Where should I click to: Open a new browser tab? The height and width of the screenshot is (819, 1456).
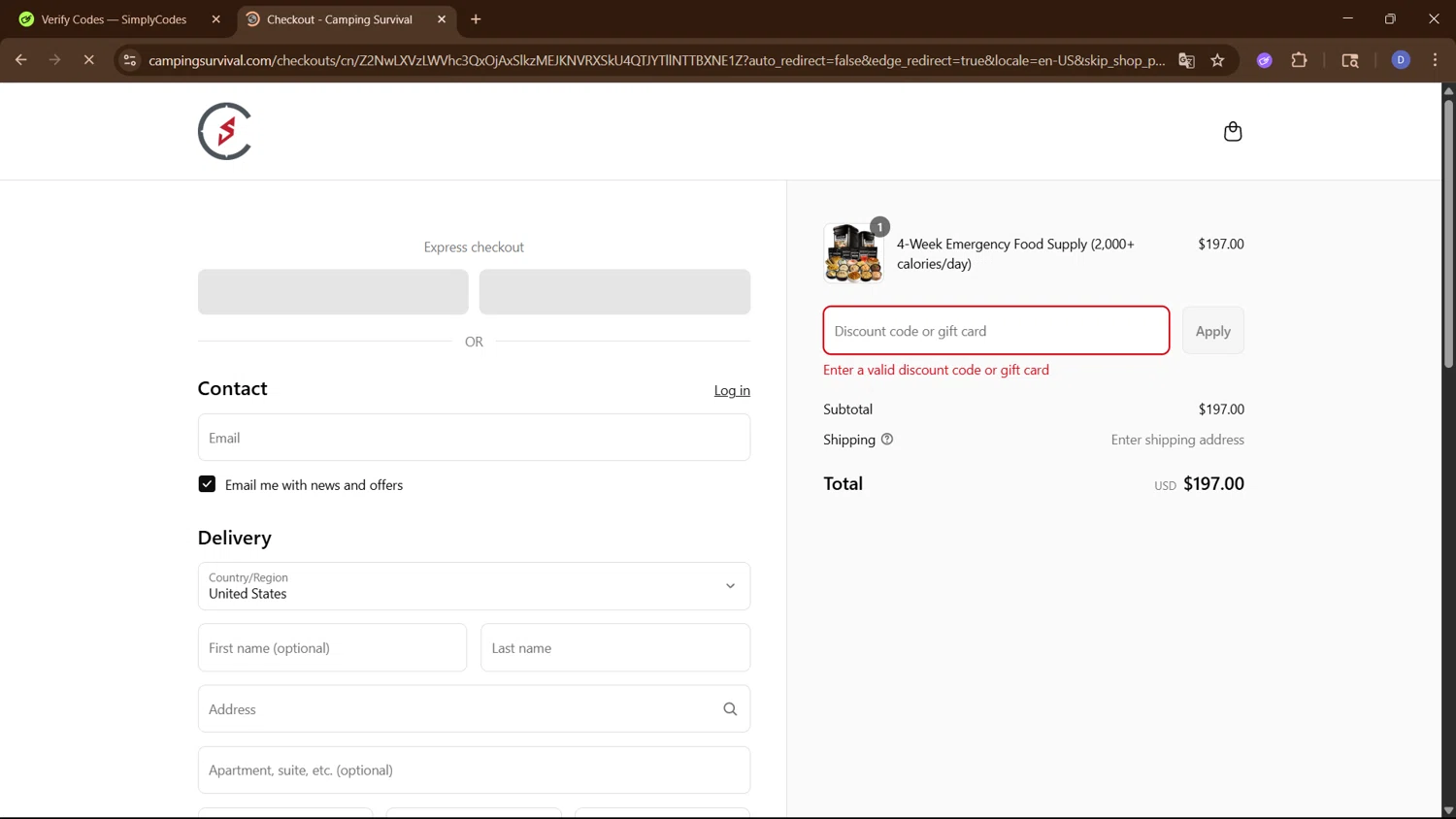476,19
